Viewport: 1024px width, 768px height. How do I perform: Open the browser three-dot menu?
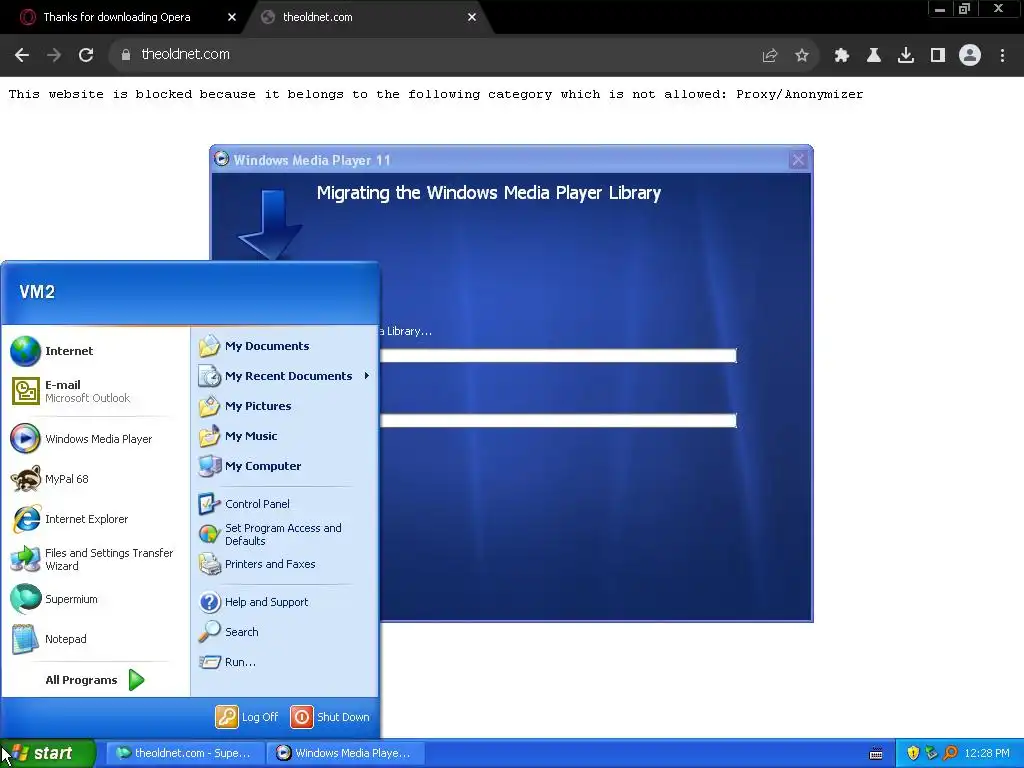pos(1002,55)
